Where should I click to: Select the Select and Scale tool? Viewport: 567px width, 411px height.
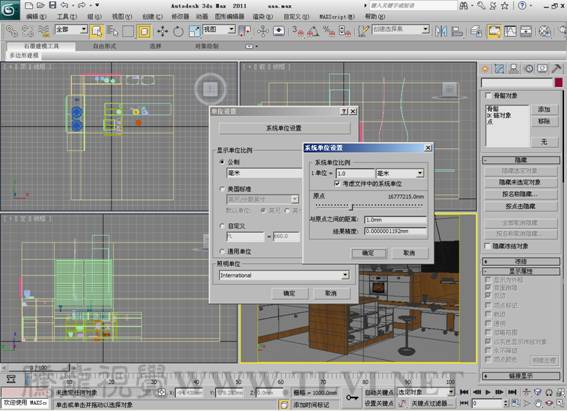(195, 31)
